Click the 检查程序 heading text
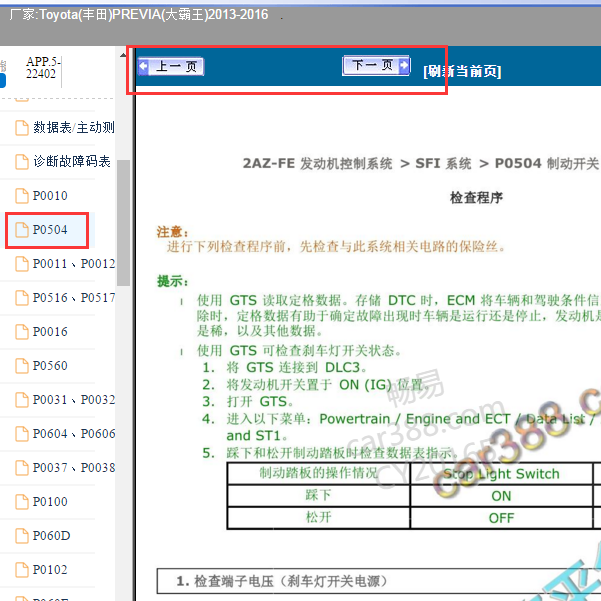This screenshot has height=601, width=601. (x=476, y=198)
